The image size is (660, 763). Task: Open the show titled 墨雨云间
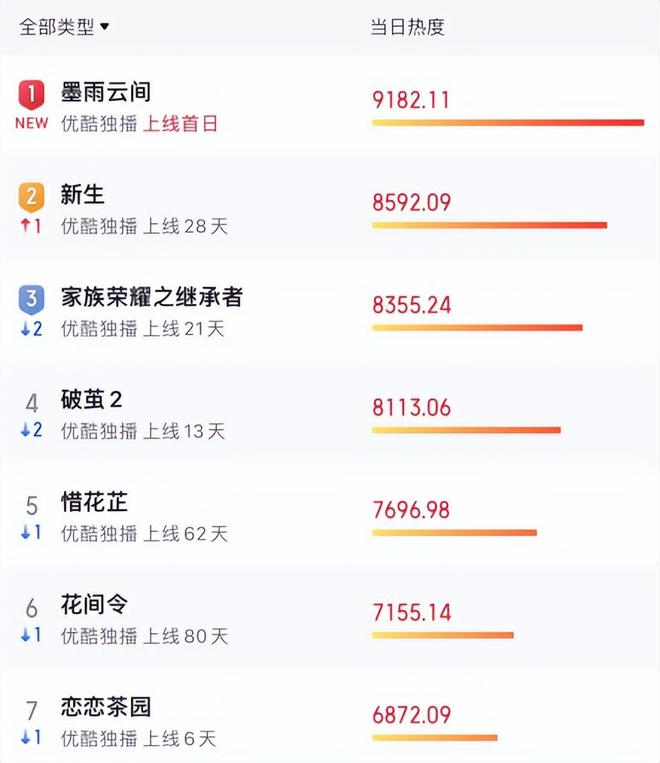pos(106,92)
